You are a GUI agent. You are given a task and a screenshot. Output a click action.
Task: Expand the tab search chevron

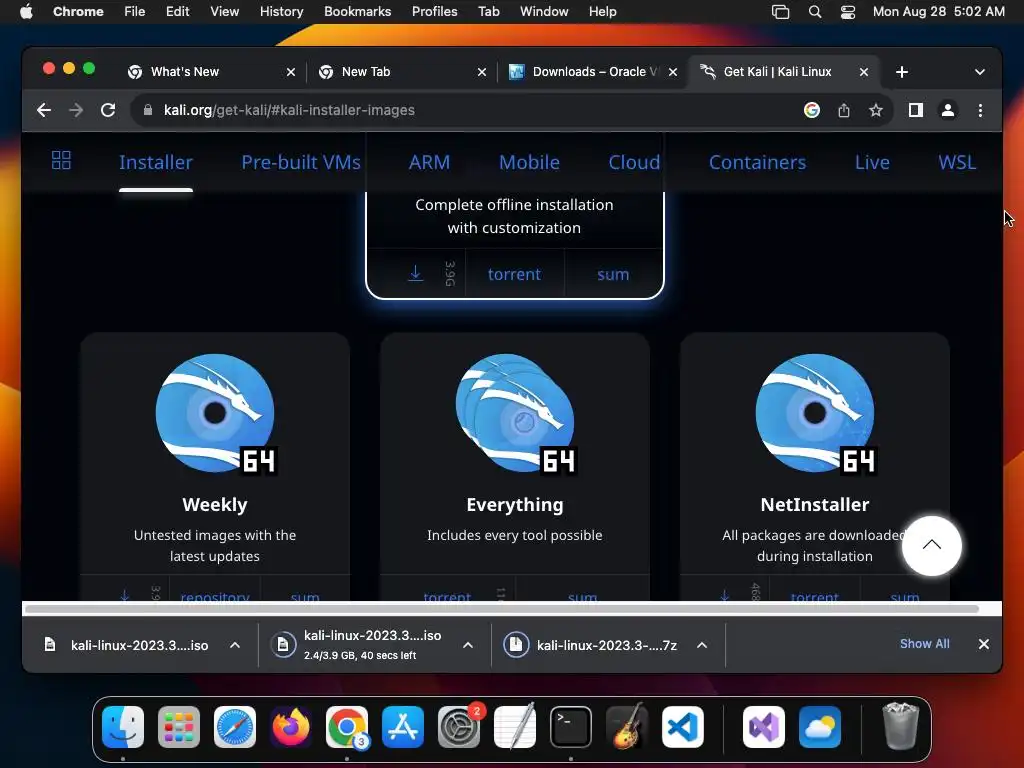[980, 72]
